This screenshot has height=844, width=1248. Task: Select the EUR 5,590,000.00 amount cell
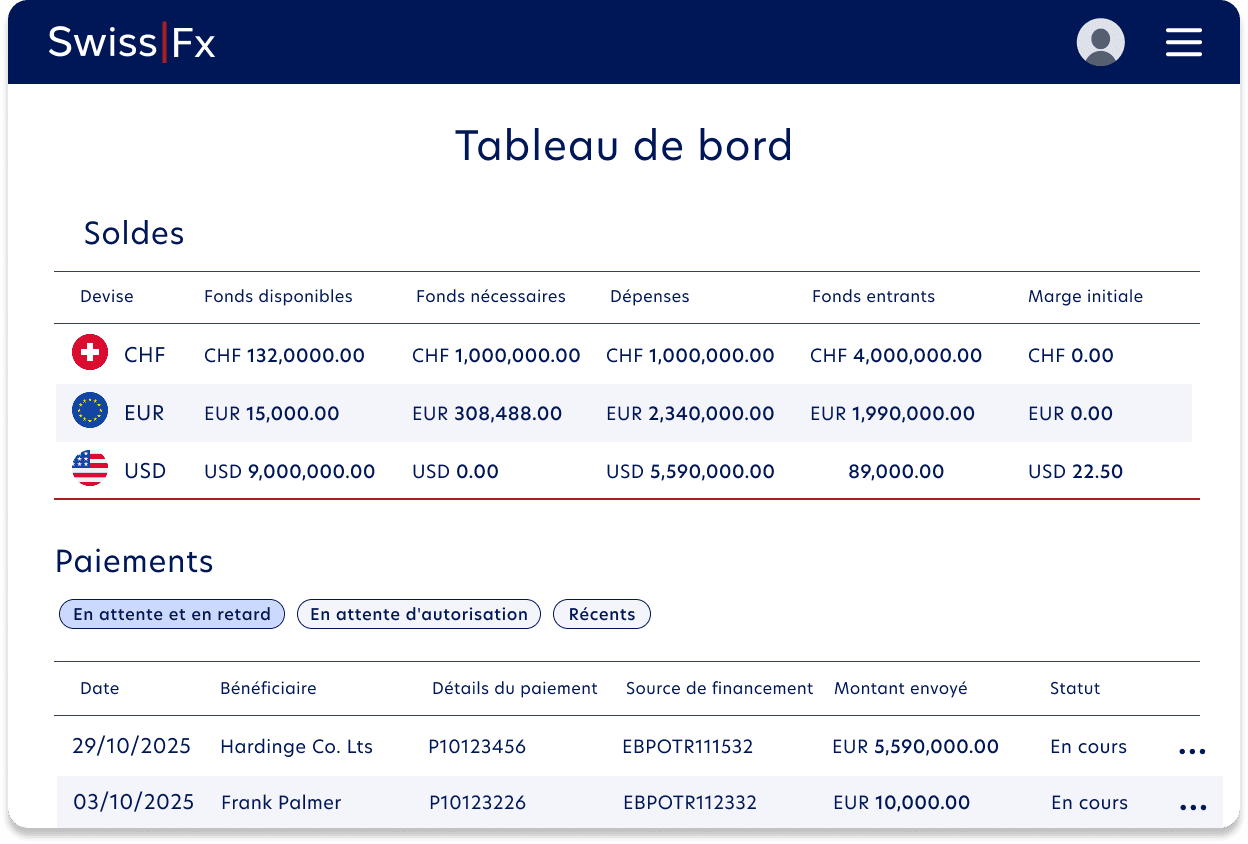915,746
